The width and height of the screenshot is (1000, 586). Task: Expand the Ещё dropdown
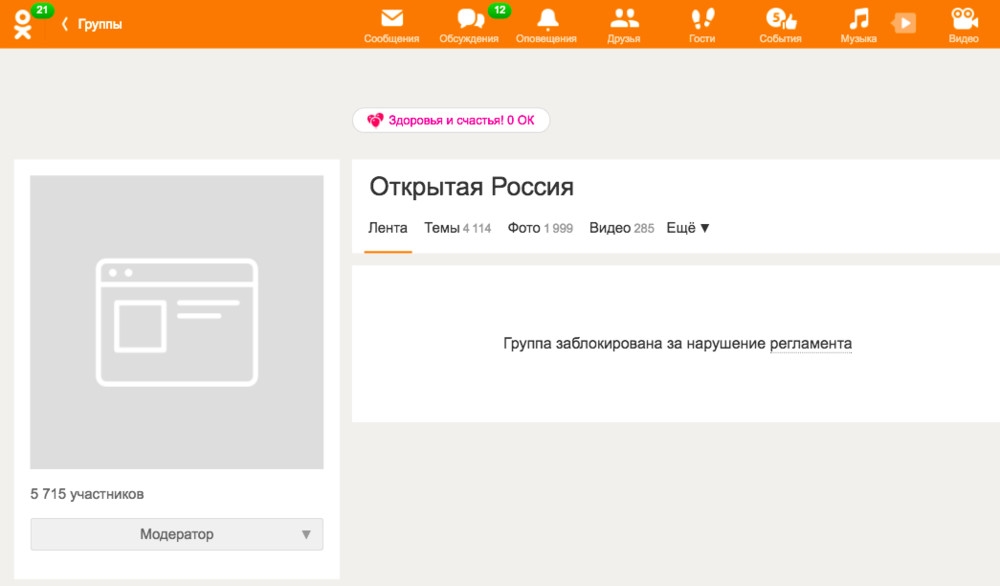[687, 227]
